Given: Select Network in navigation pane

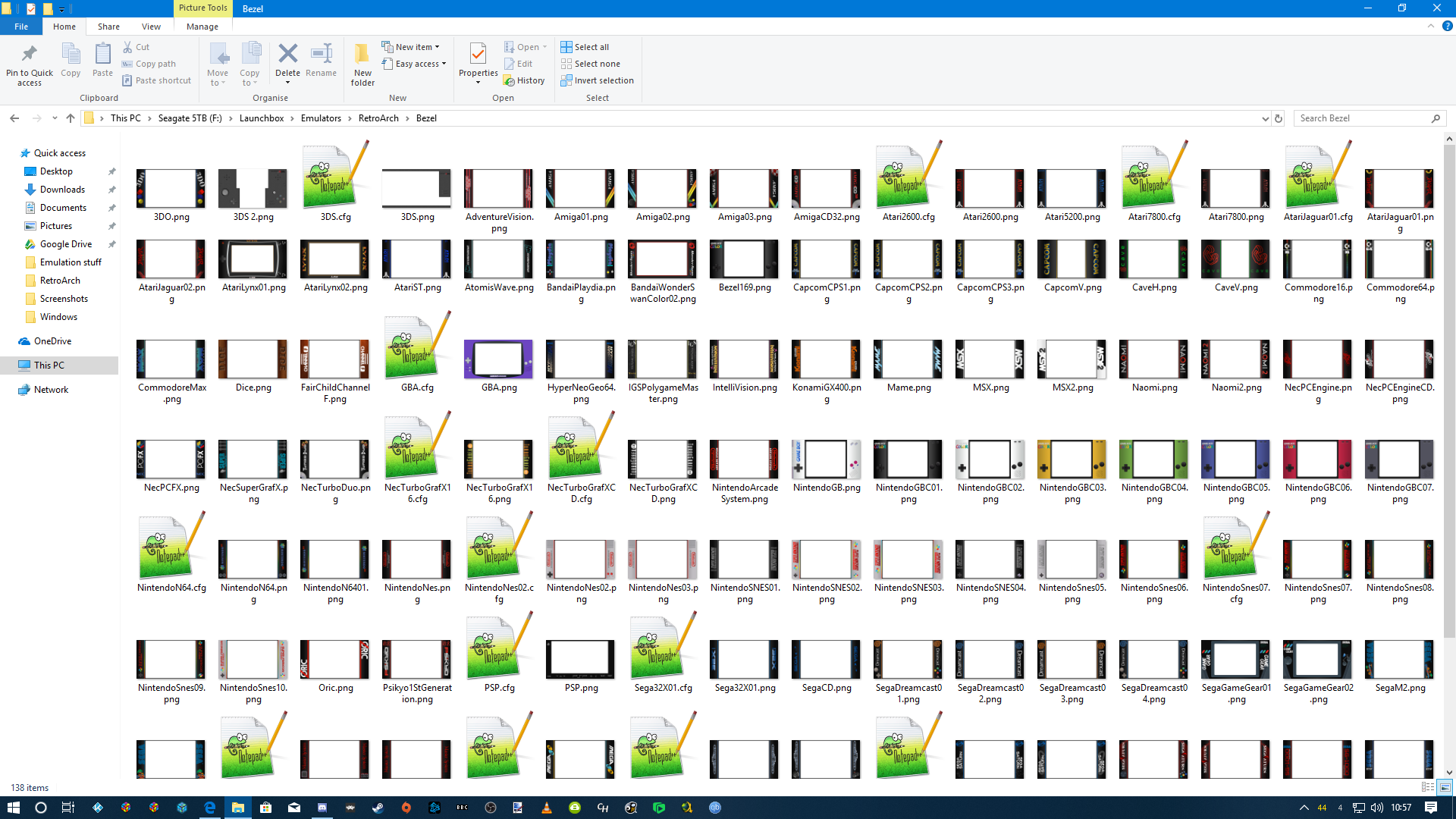Looking at the screenshot, I should 51,390.
